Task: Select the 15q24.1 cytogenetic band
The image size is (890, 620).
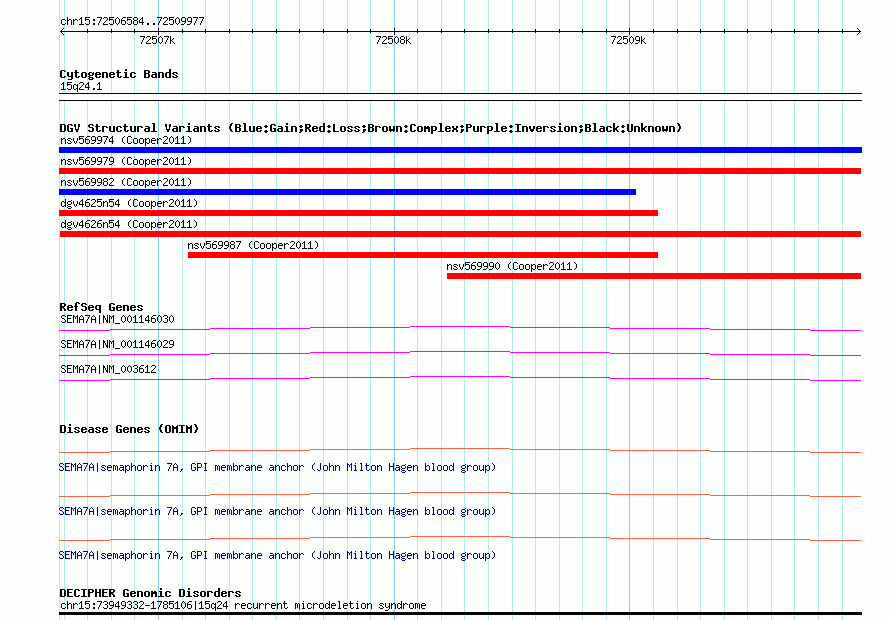Action: click(80, 87)
